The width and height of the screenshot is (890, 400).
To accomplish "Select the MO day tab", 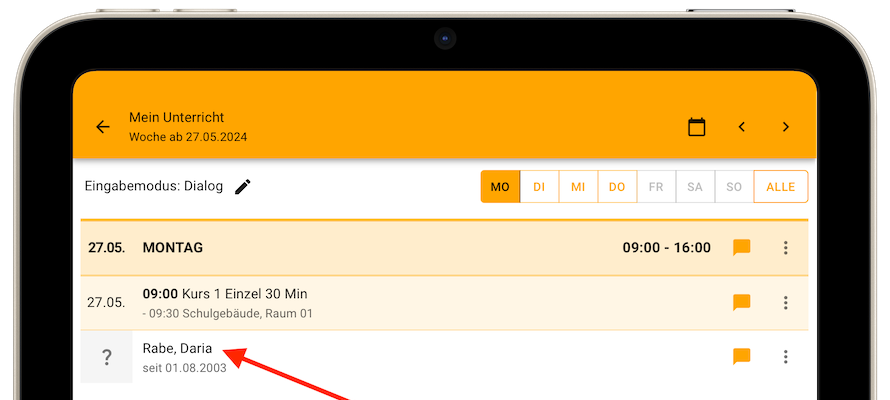I will [500, 187].
